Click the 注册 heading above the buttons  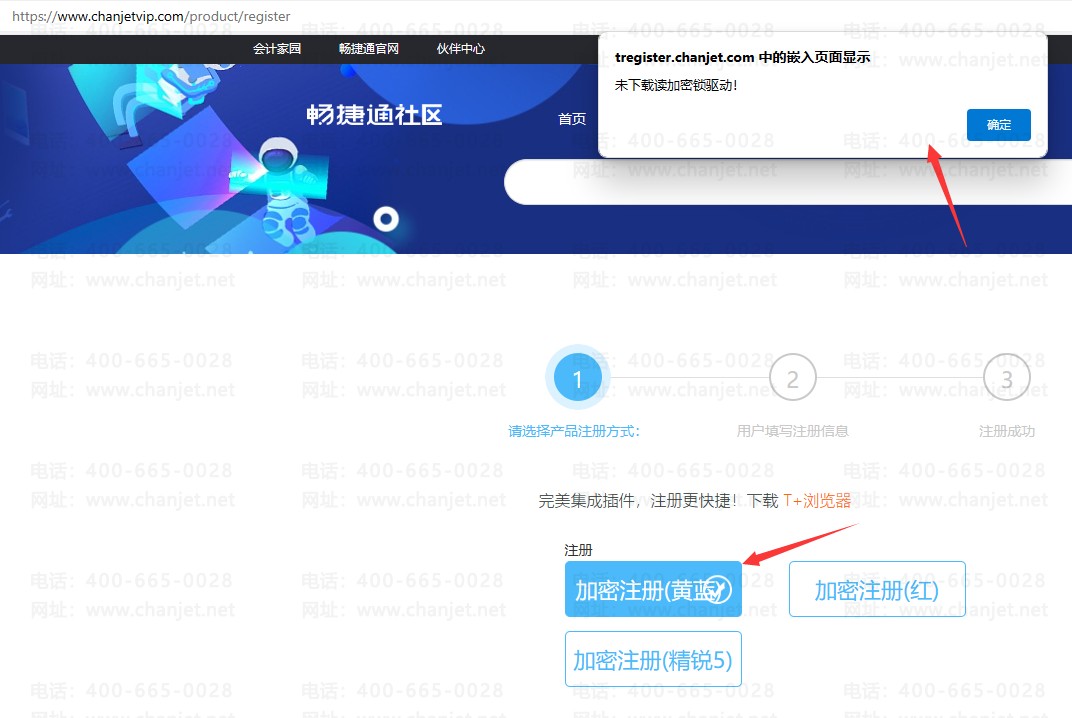[x=578, y=550]
